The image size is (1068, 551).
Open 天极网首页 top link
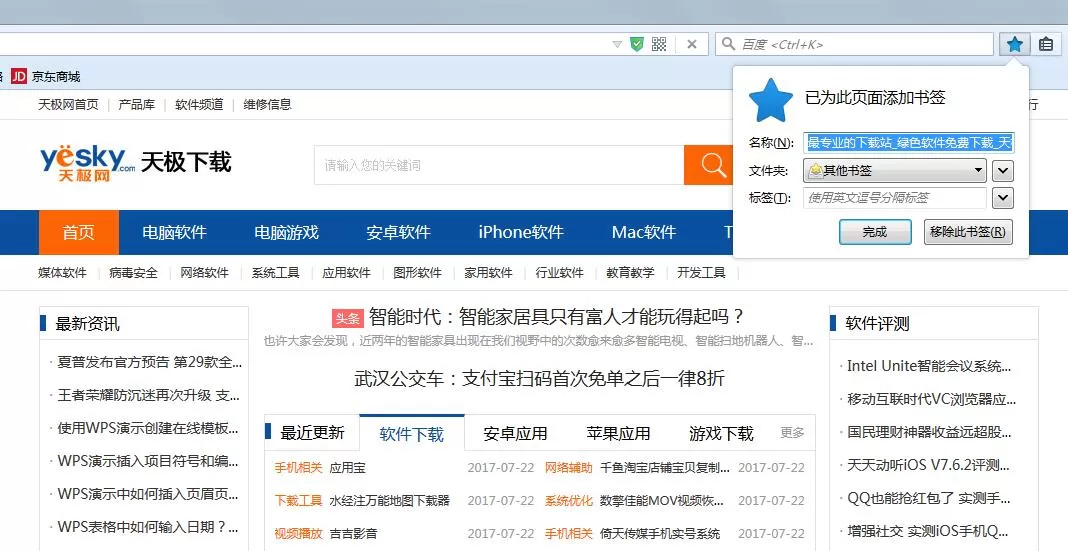click(x=68, y=104)
